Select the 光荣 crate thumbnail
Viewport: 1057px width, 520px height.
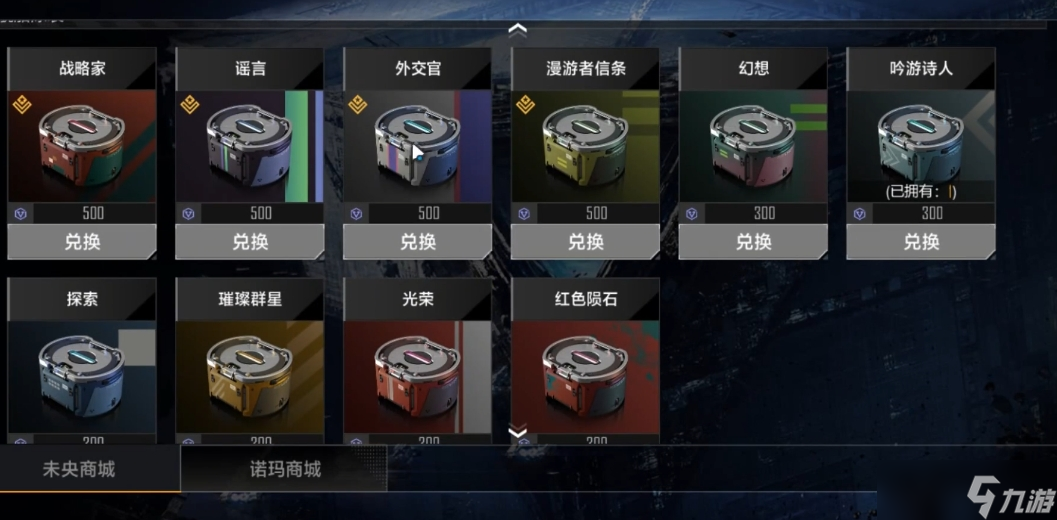click(417, 377)
